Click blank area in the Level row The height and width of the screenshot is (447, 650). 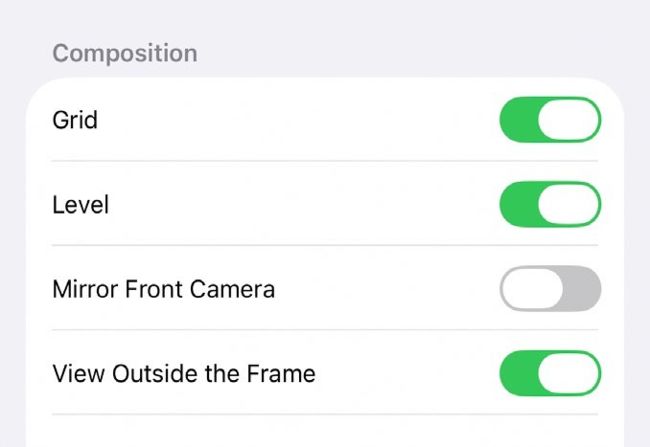pyautogui.click(x=303, y=204)
